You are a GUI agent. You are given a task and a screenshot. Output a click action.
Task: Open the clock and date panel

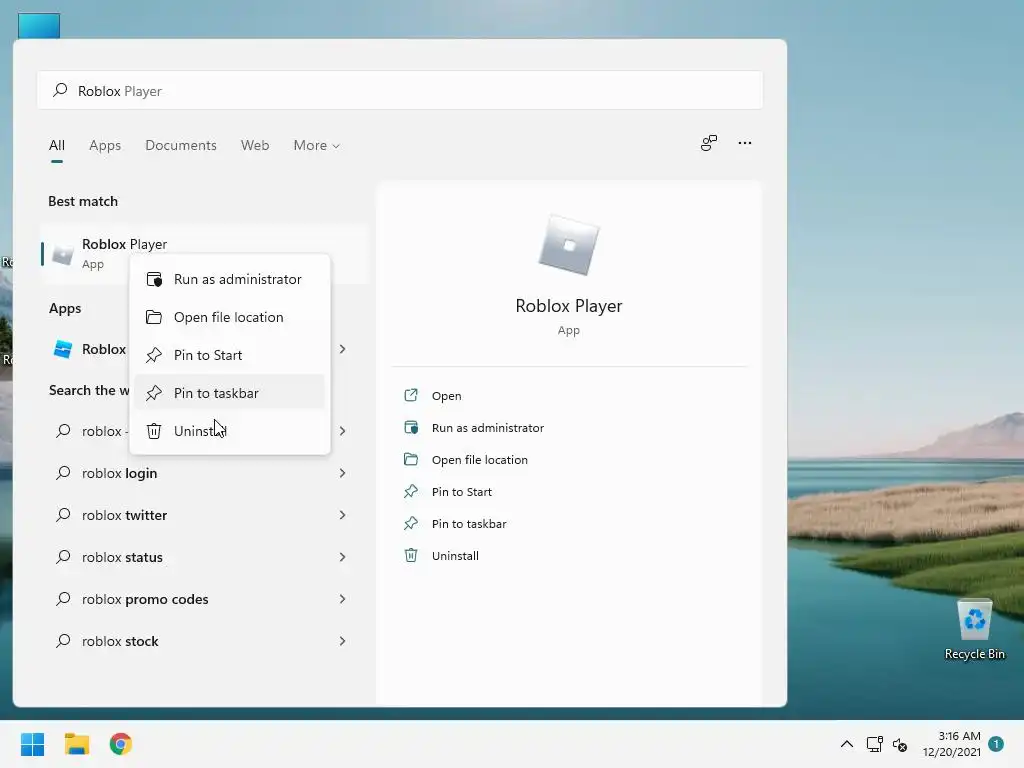coord(952,744)
